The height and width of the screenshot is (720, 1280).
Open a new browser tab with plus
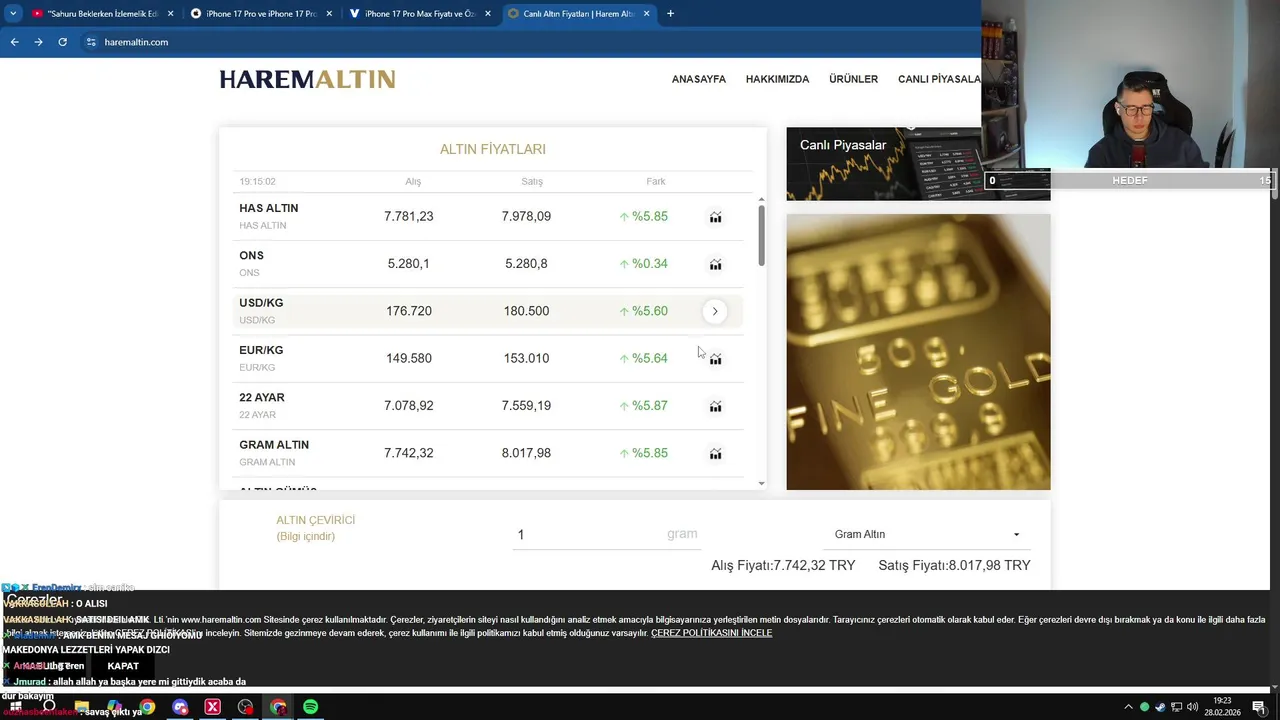point(670,14)
